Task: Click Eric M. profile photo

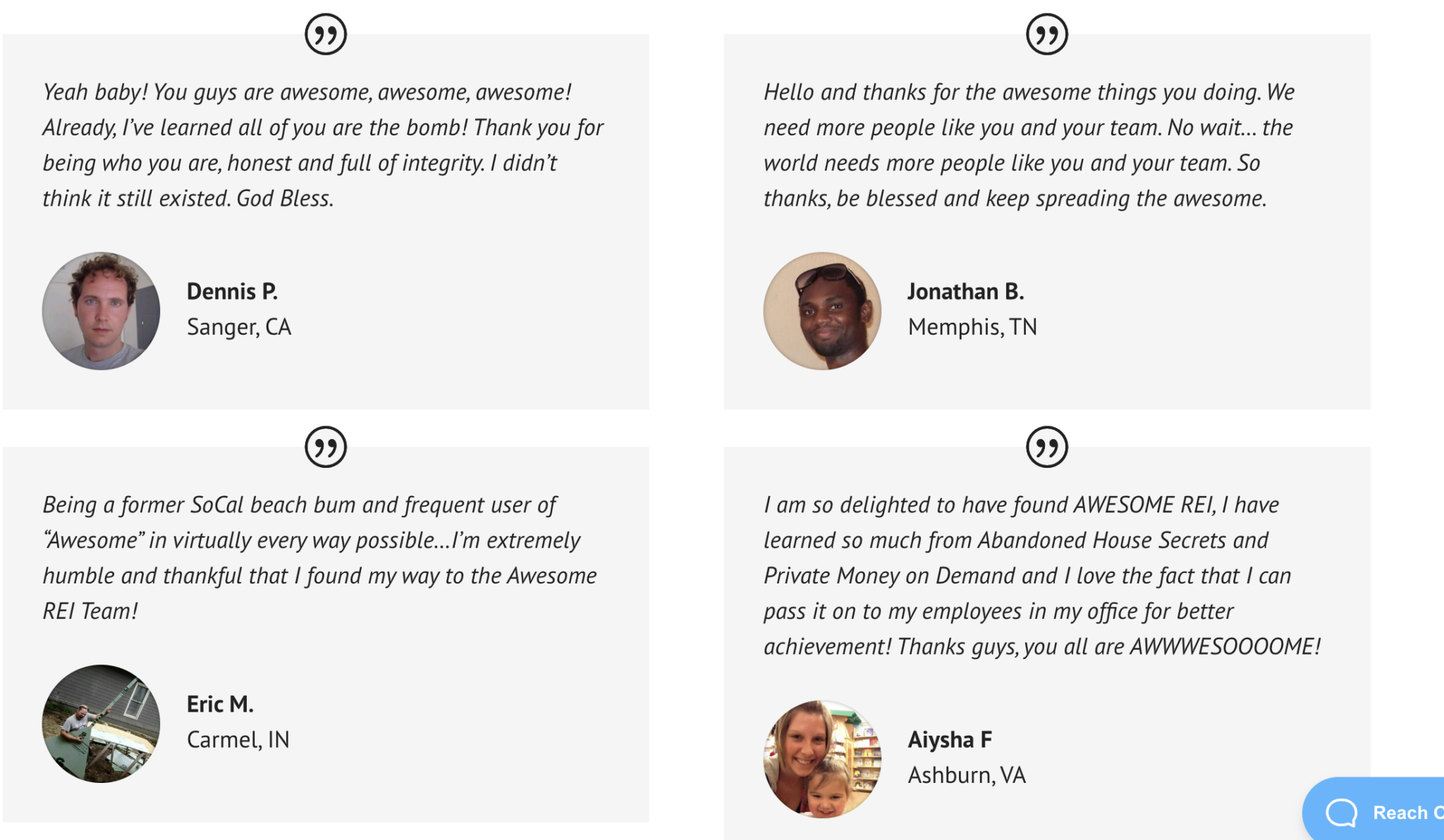Action: tap(101, 724)
